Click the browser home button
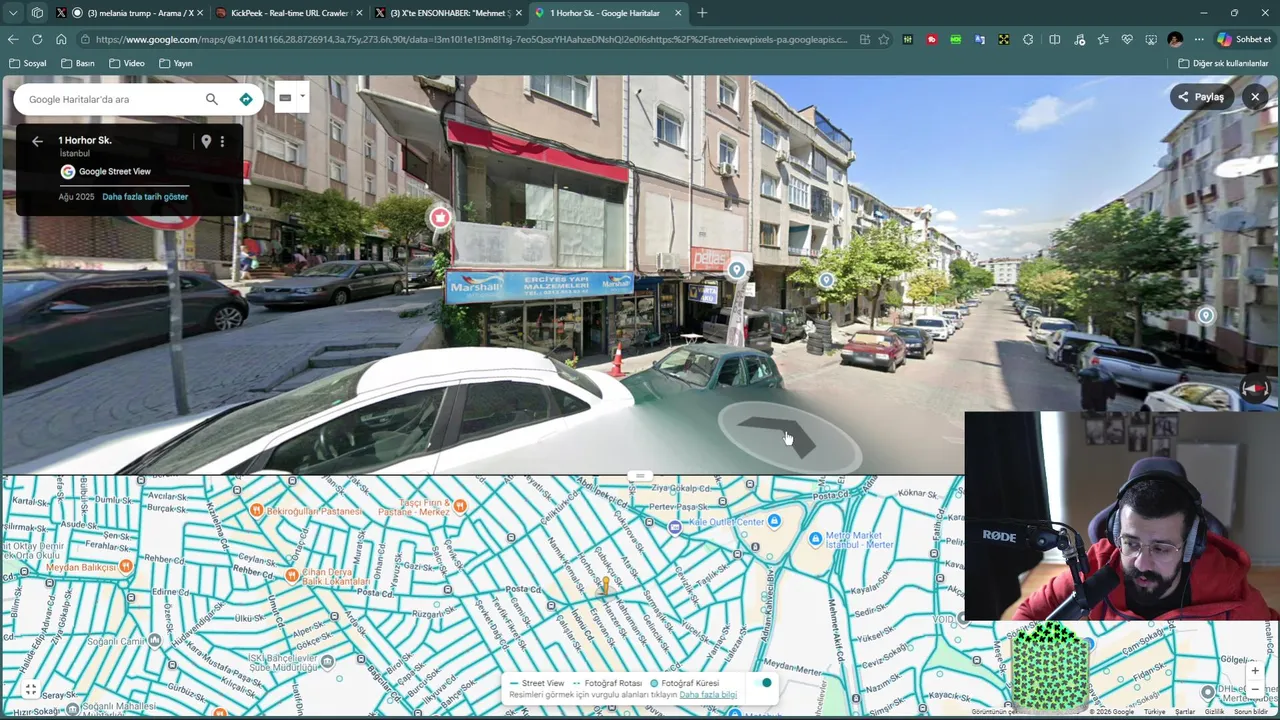This screenshot has width=1280, height=720. 61,39
